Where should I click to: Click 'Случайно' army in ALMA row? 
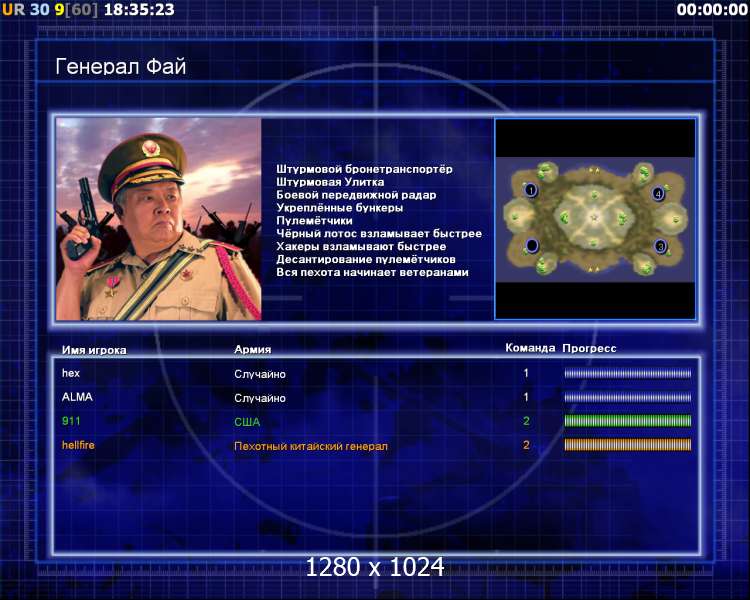click(x=260, y=398)
